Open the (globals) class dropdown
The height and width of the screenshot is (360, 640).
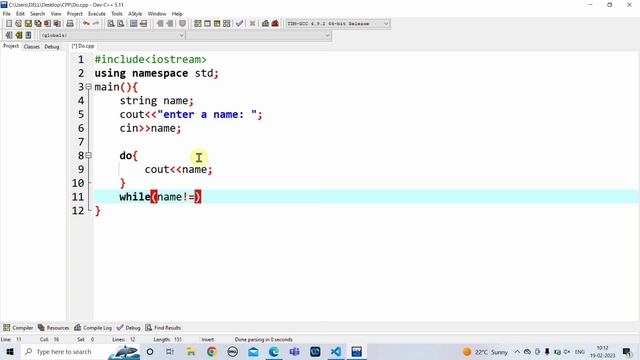point(112,36)
